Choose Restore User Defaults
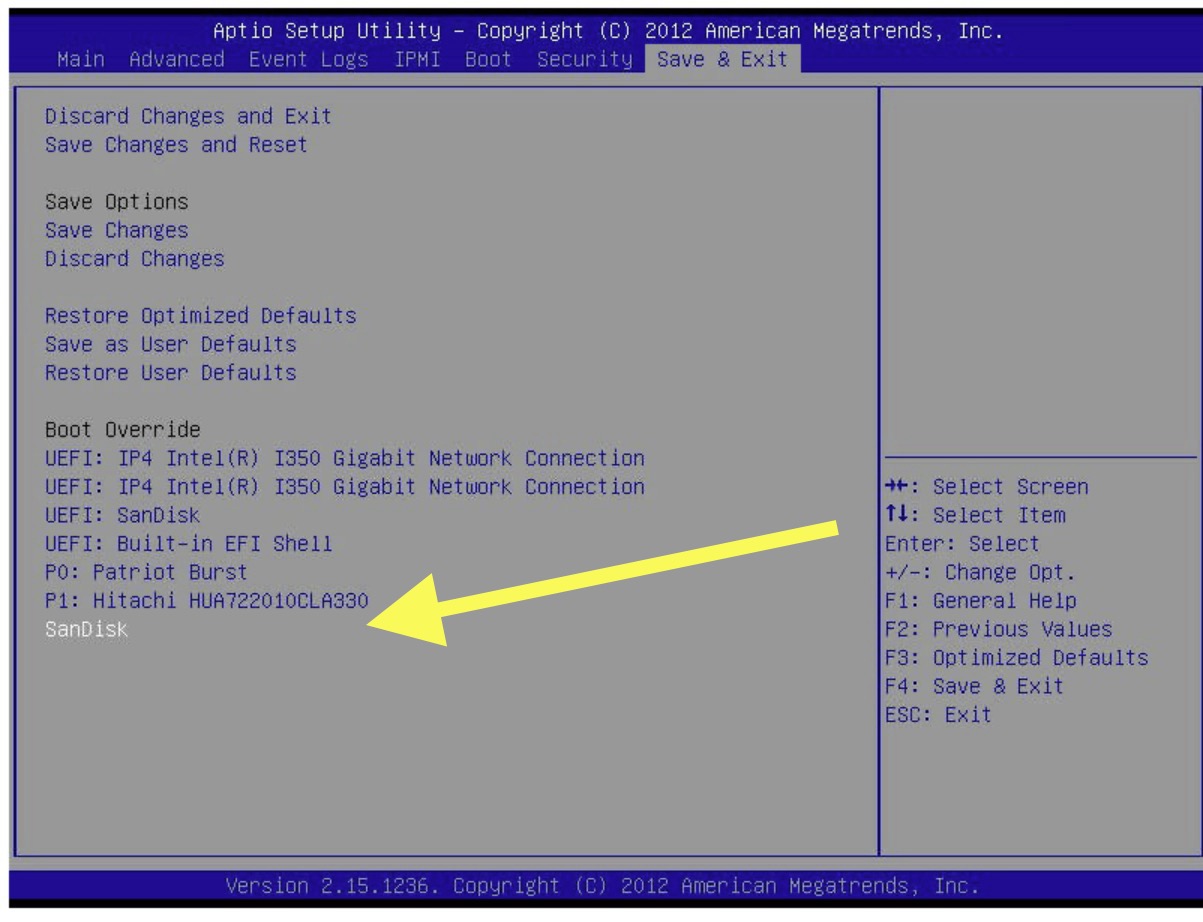1203x922 pixels. (170, 373)
